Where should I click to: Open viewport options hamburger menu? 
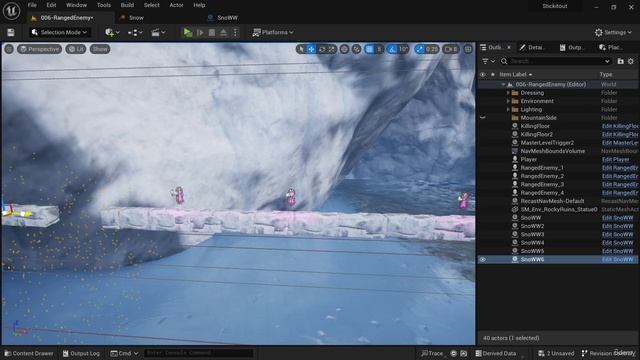click(x=9, y=49)
